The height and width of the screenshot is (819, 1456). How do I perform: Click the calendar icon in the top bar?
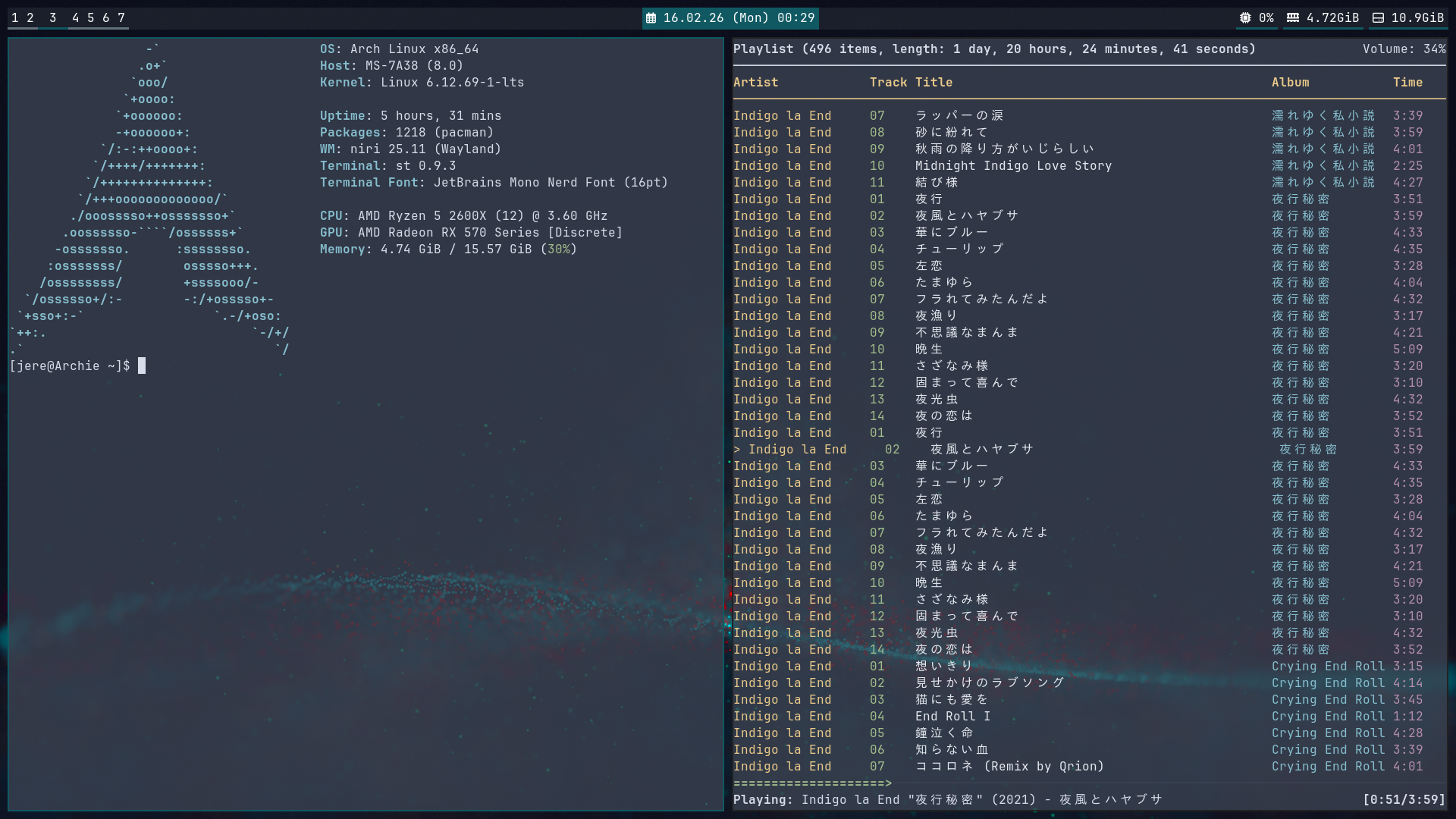pyautogui.click(x=651, y=18)
